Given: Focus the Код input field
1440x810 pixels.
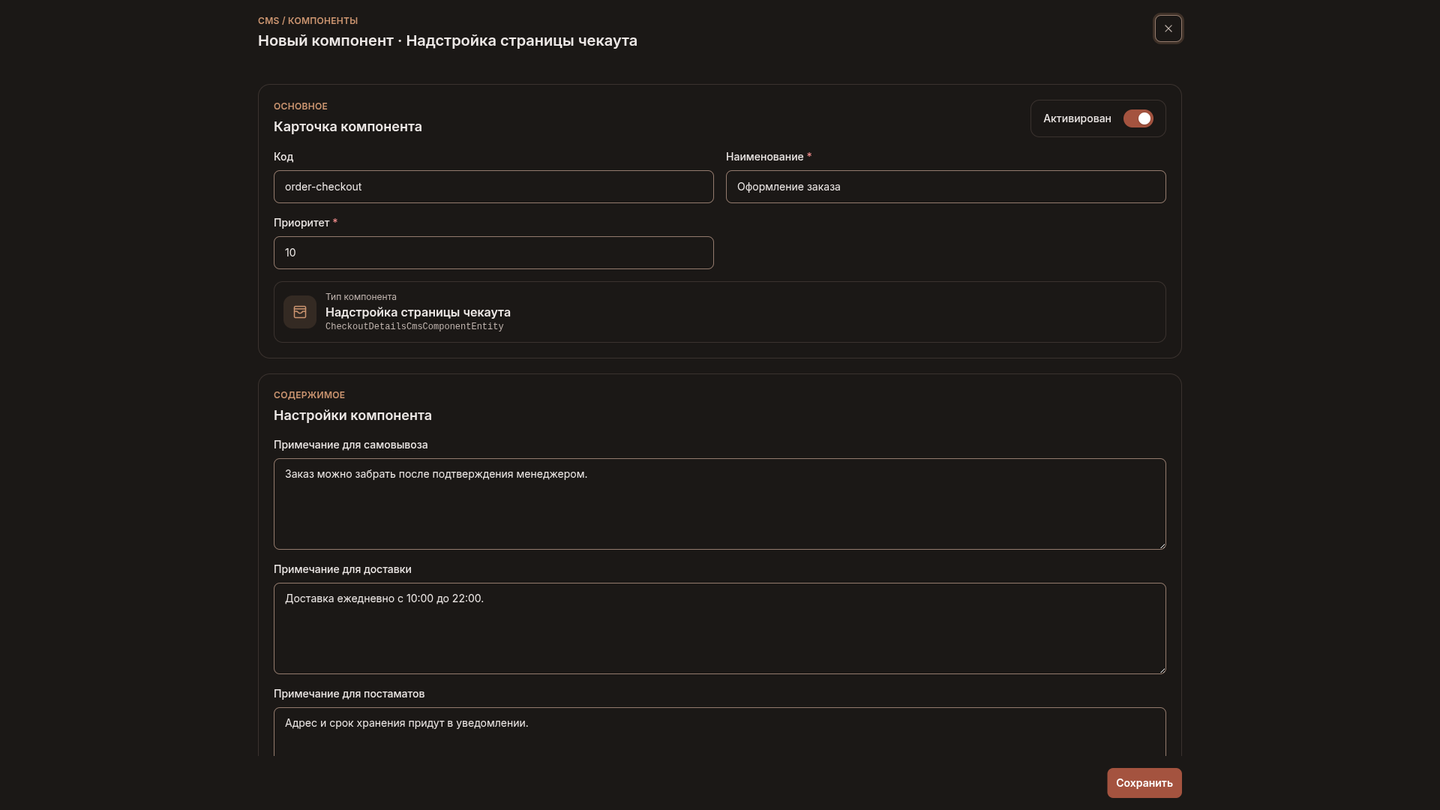Looking at the screenshot, I should click(494, 187).
